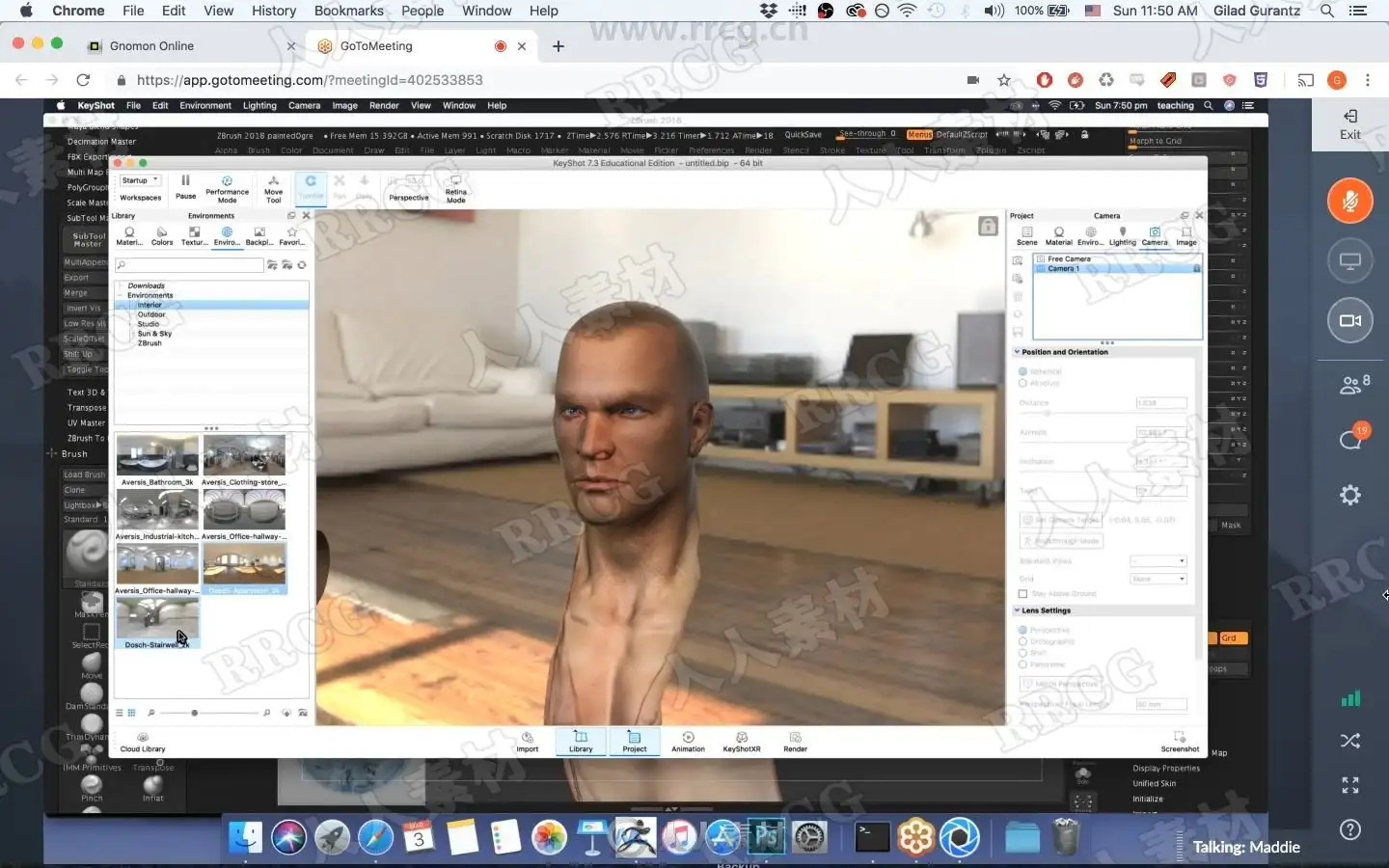Image resolution: width=1389 pixels, height=868 pixels.
Task: Pause the KeyShot real-time render
Action: pos(185,187)
